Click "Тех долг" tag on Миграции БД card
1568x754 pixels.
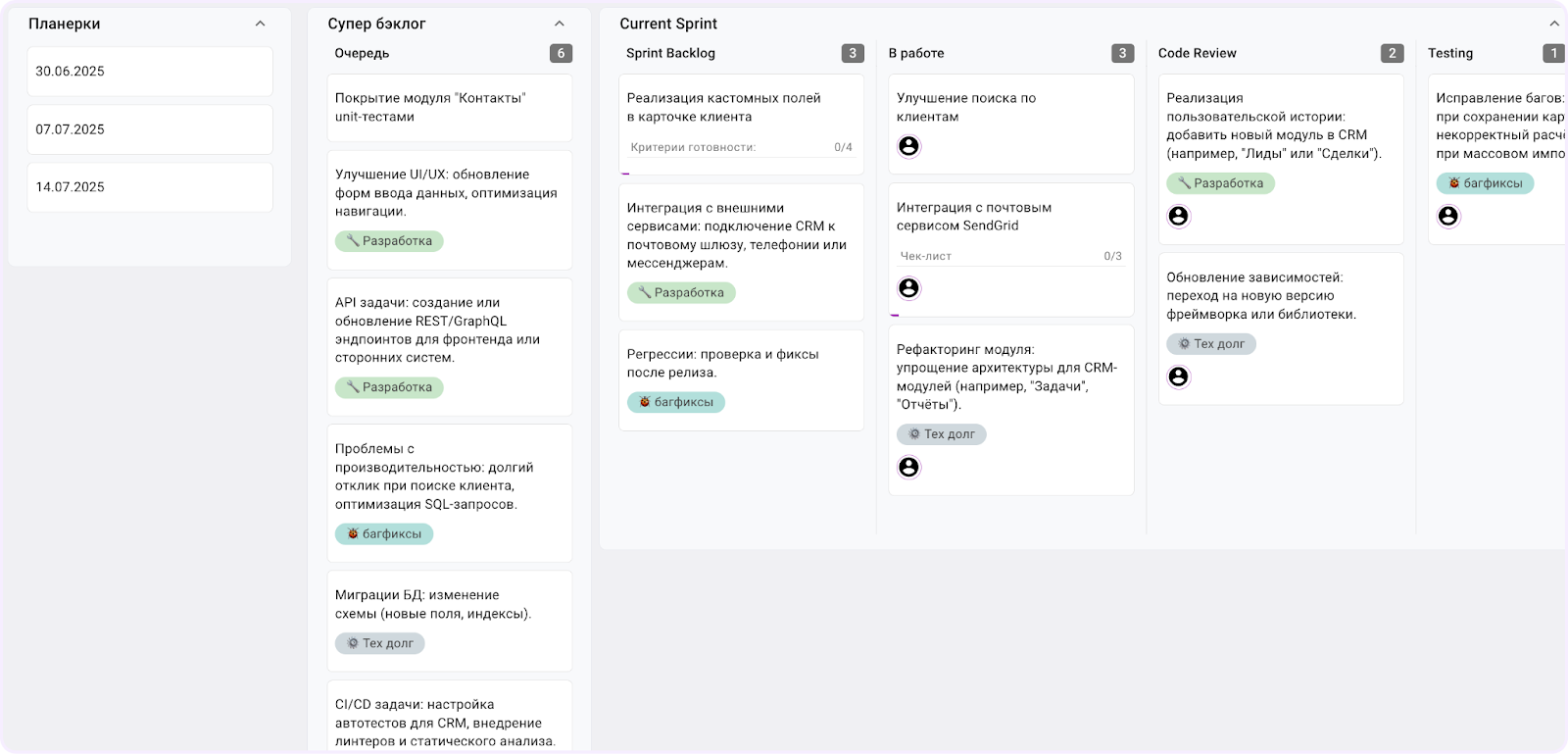click(x=380, y=644)
